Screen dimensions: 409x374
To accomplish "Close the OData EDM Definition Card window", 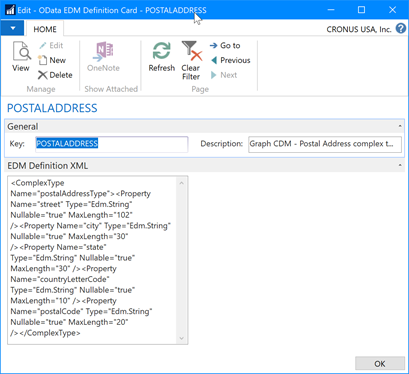I will click(x=392, y=10).
